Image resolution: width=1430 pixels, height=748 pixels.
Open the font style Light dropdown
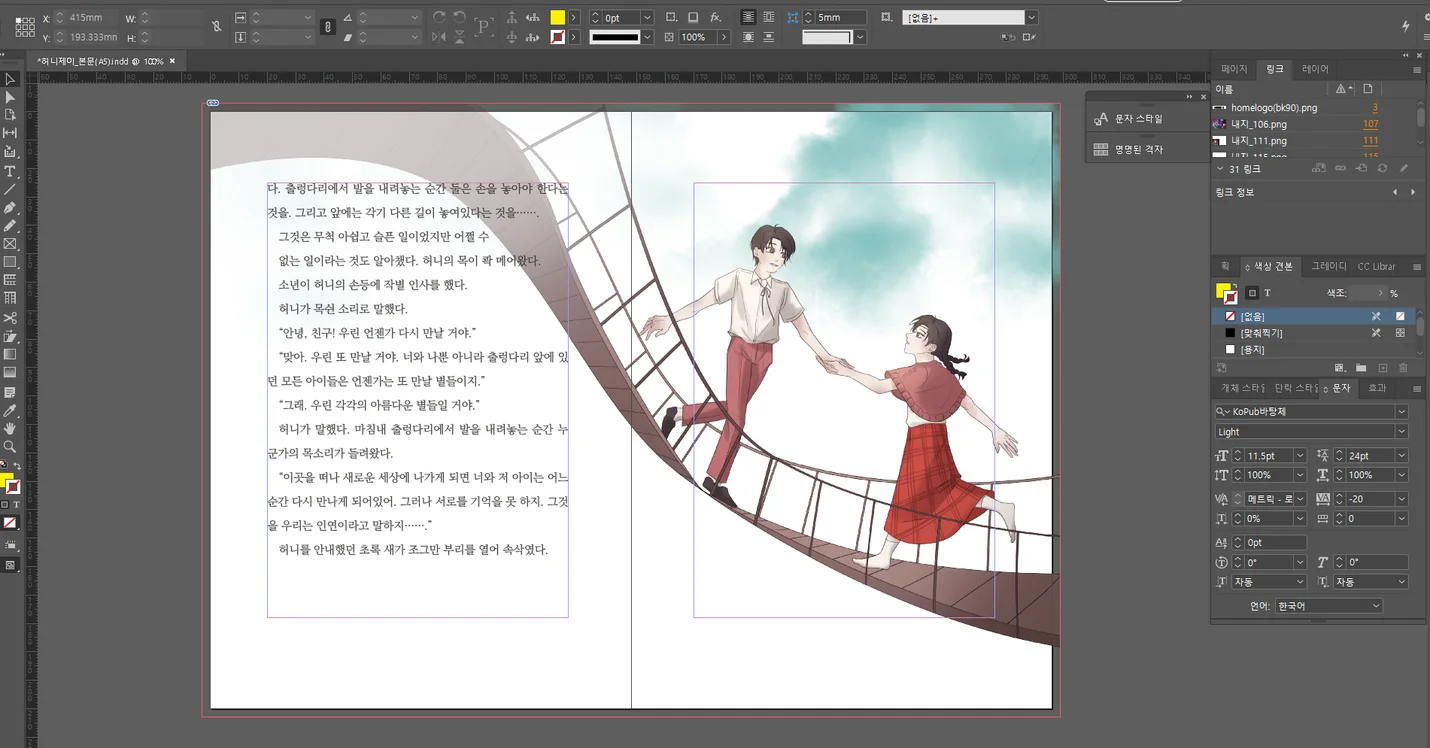pos(1401,432)
